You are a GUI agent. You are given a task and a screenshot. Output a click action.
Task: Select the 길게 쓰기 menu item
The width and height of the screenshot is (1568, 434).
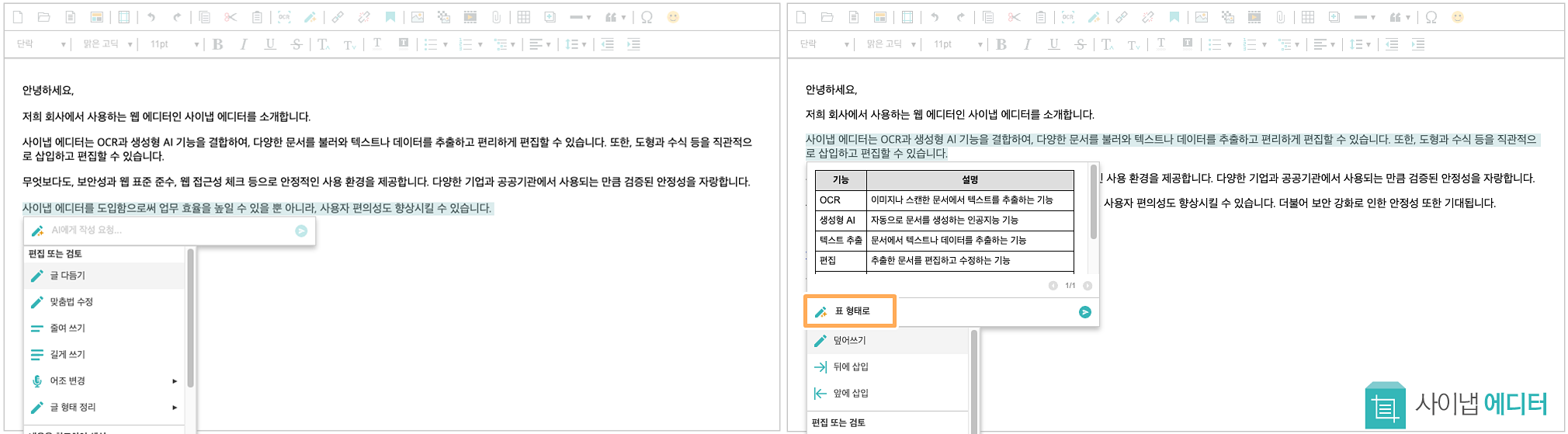(104, 355)
